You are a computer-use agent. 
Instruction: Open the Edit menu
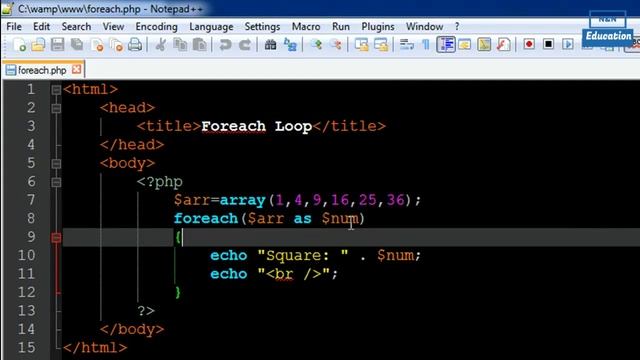pyautogui.click(x=42, y=27)
